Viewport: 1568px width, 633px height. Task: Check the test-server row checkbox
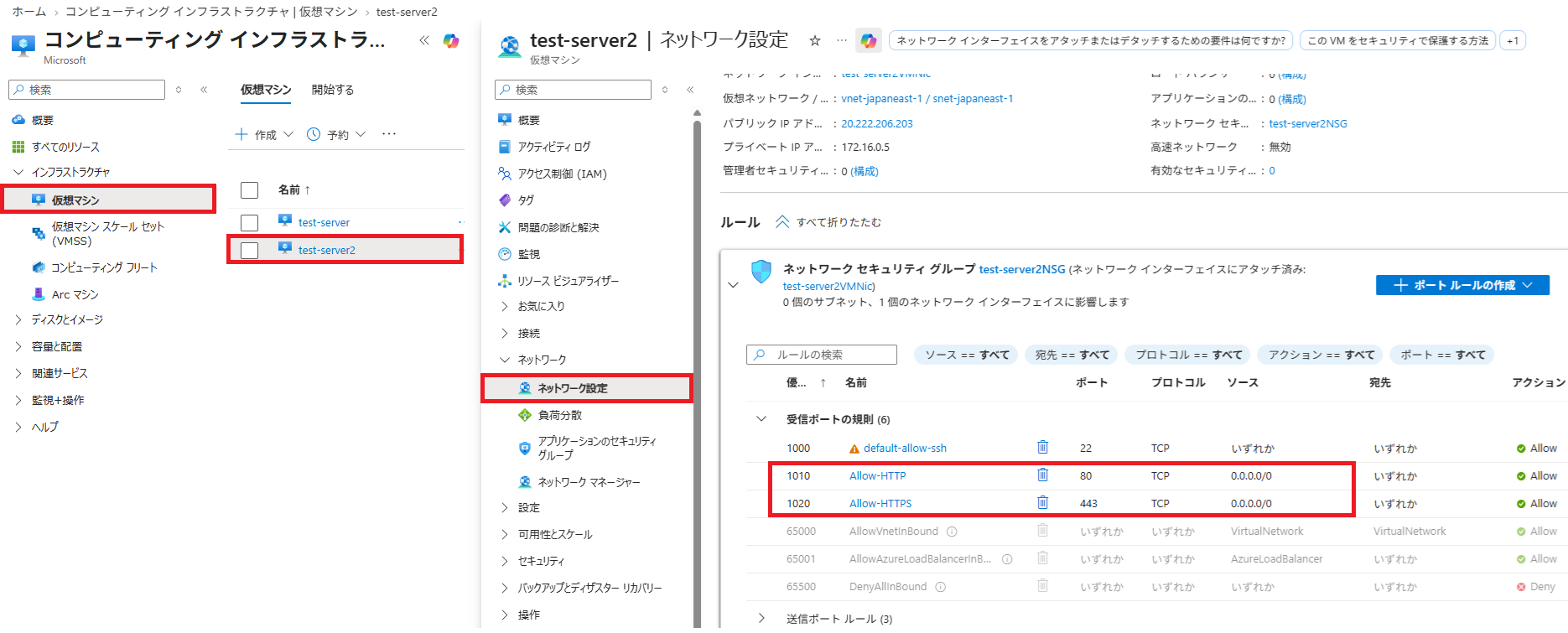coord(249,222)
